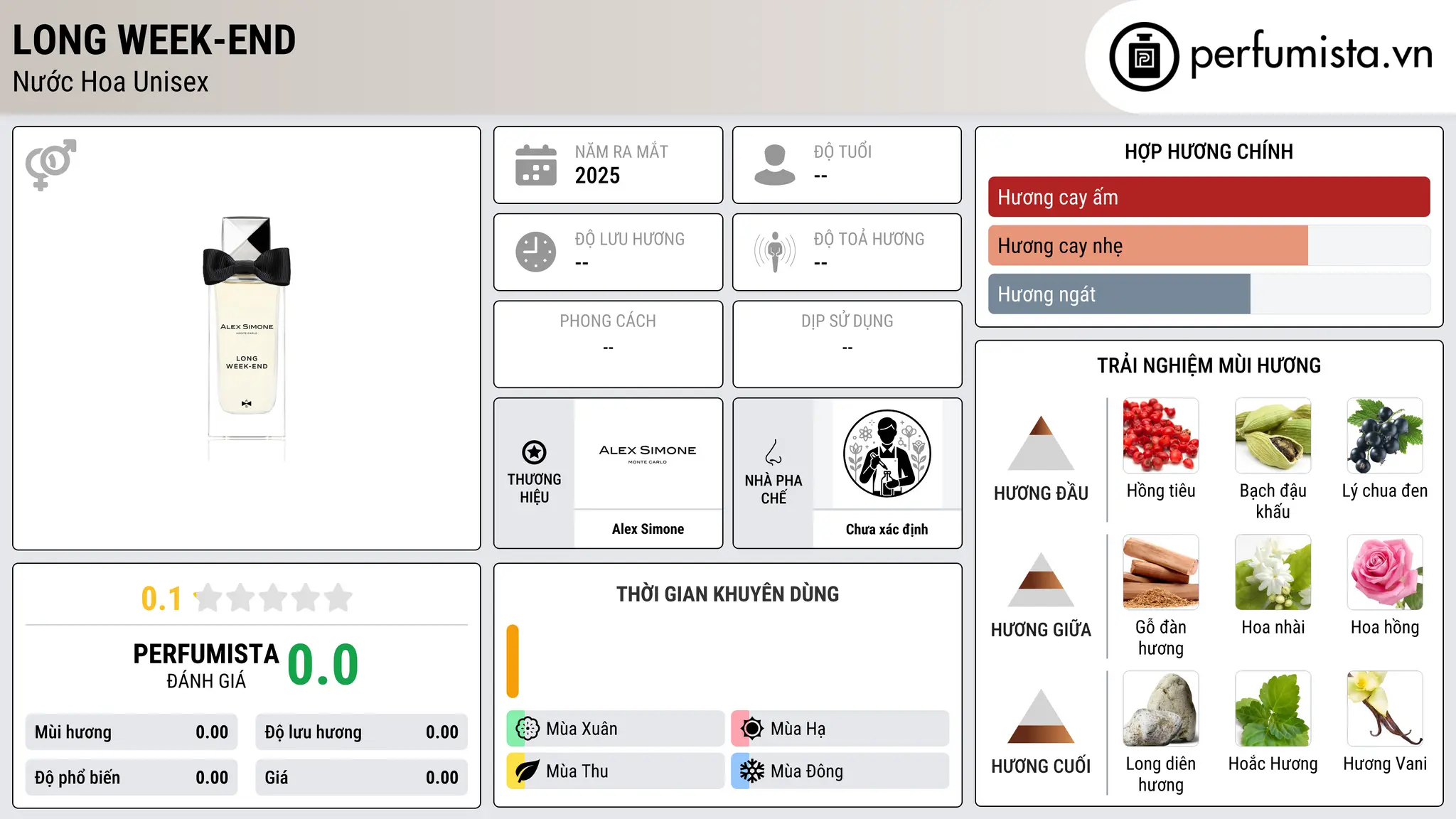1456x819 pixels.
Task: Click the green 0.0 Perfumista score
Action: [323, 665]
